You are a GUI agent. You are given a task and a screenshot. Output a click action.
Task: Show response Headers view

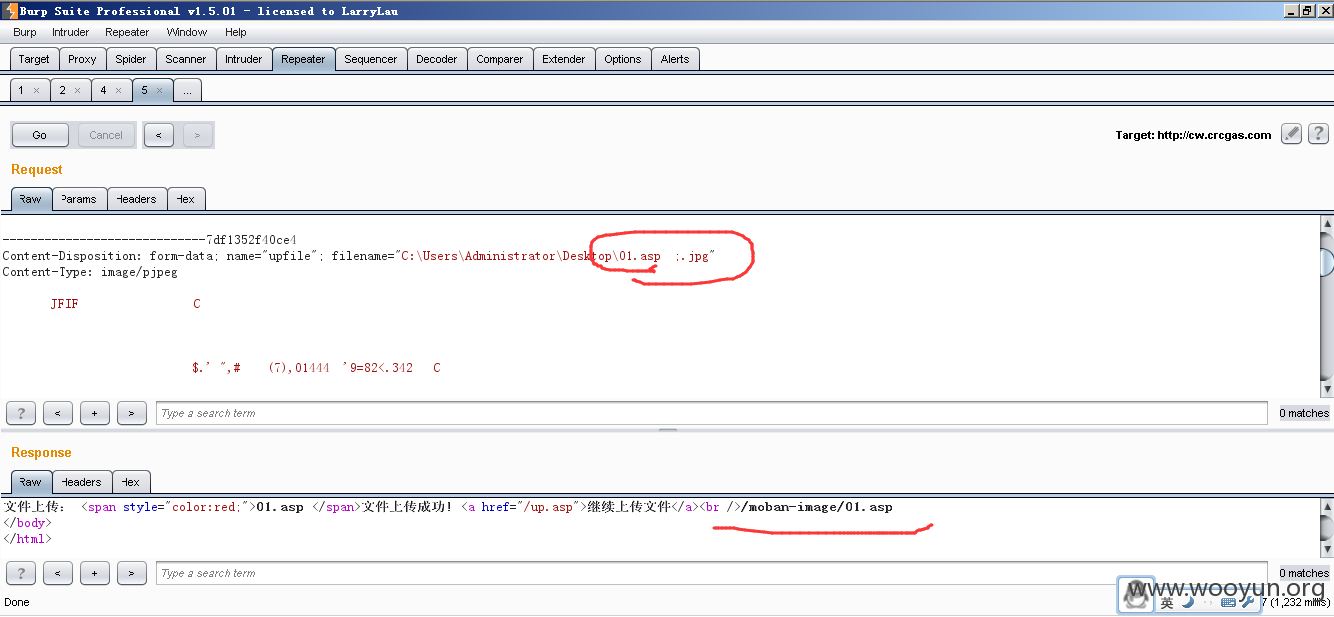[x=81, y=482]
